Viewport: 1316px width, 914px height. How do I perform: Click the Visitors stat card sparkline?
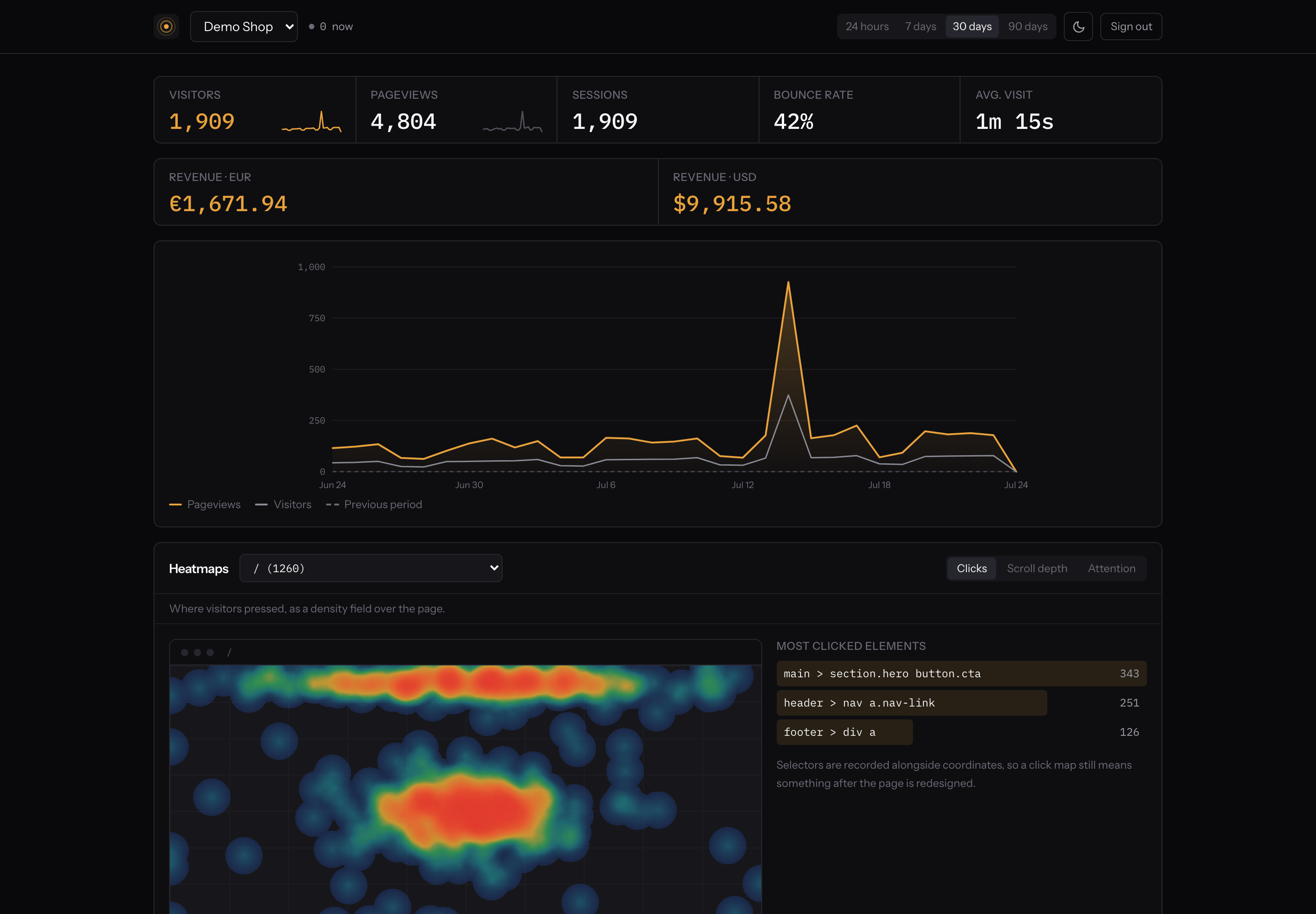(x=312, y=122)
